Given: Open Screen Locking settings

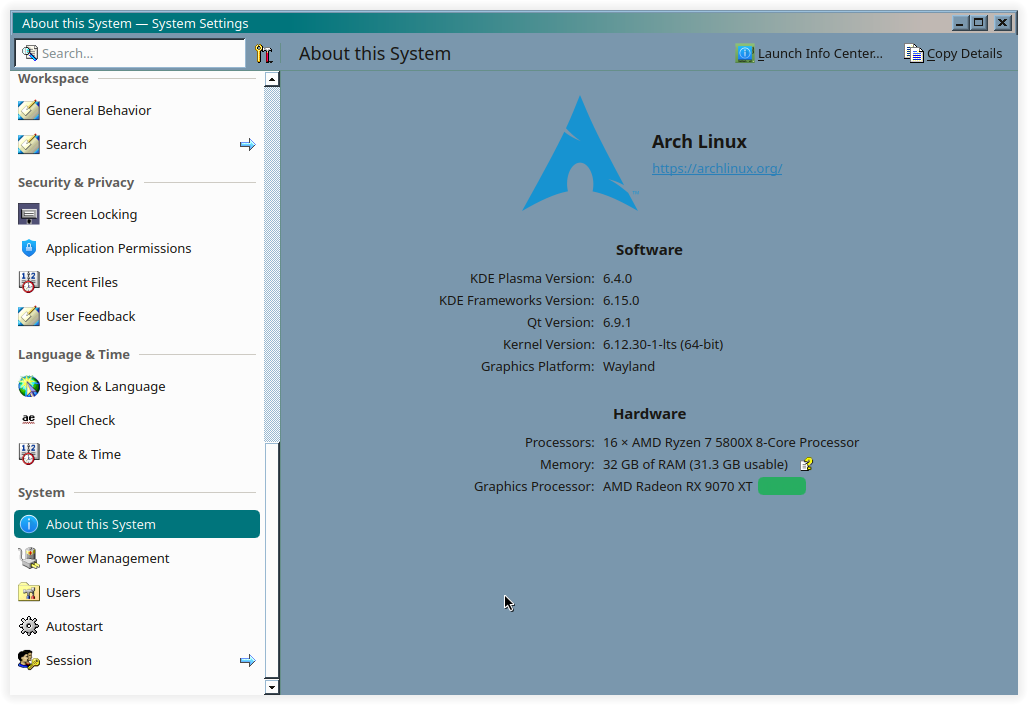Looking at the screenshot, I should coord(137,214).
